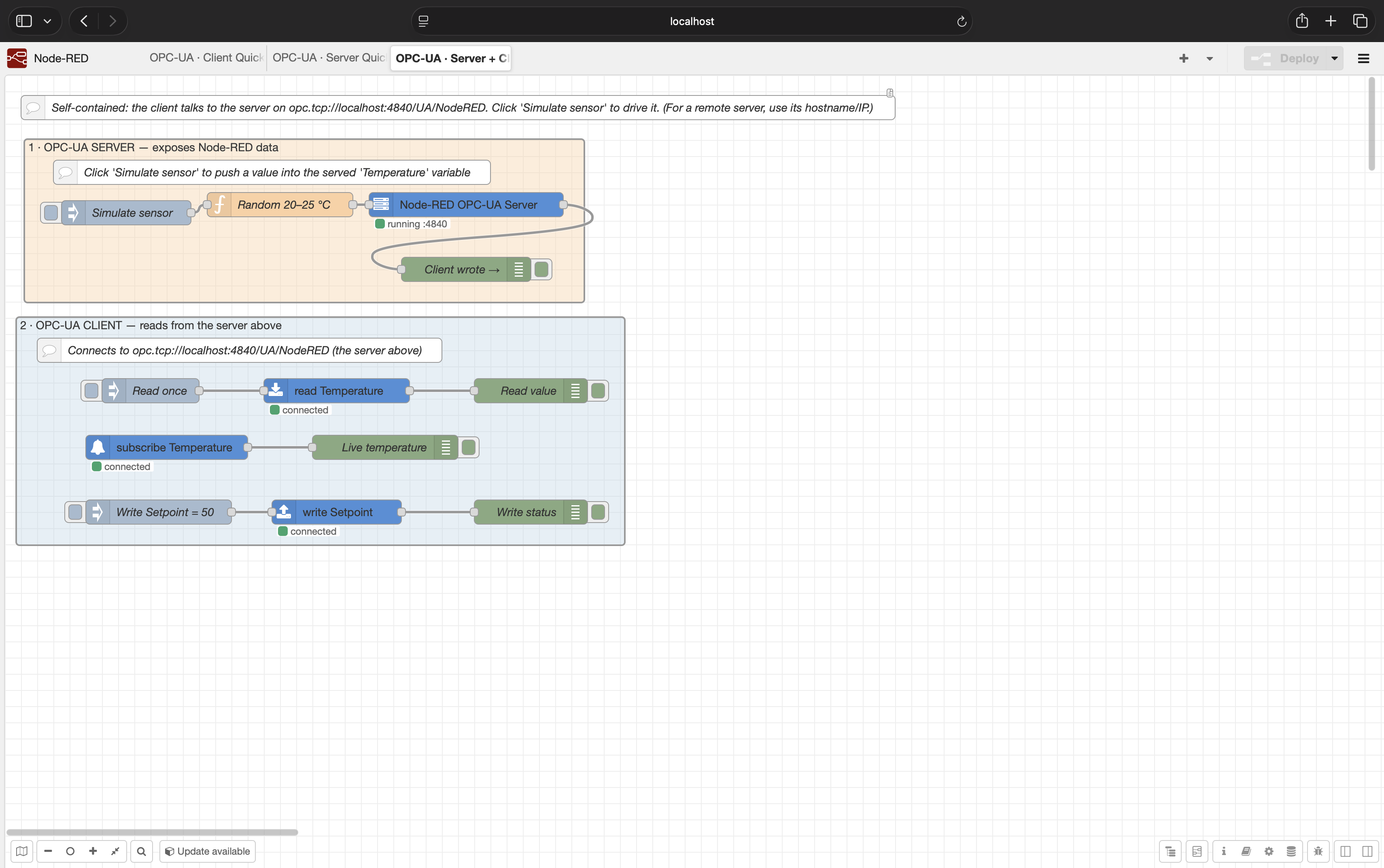The height and width of the screenshot is (868, 1384).
Task: Select the Self-contained comment node
Action: (x=458, y=107)
